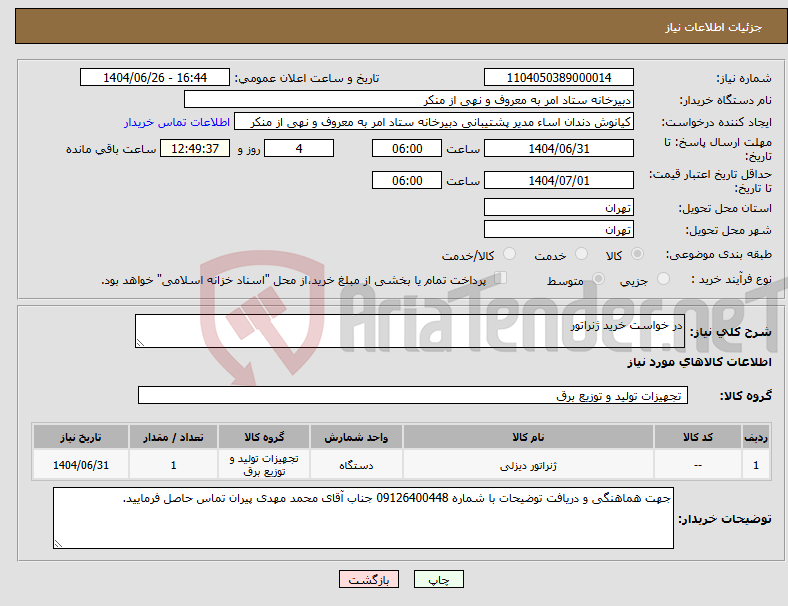Click the اطلاعات کالاهای مورد نیاز heading

click(699, 362)
